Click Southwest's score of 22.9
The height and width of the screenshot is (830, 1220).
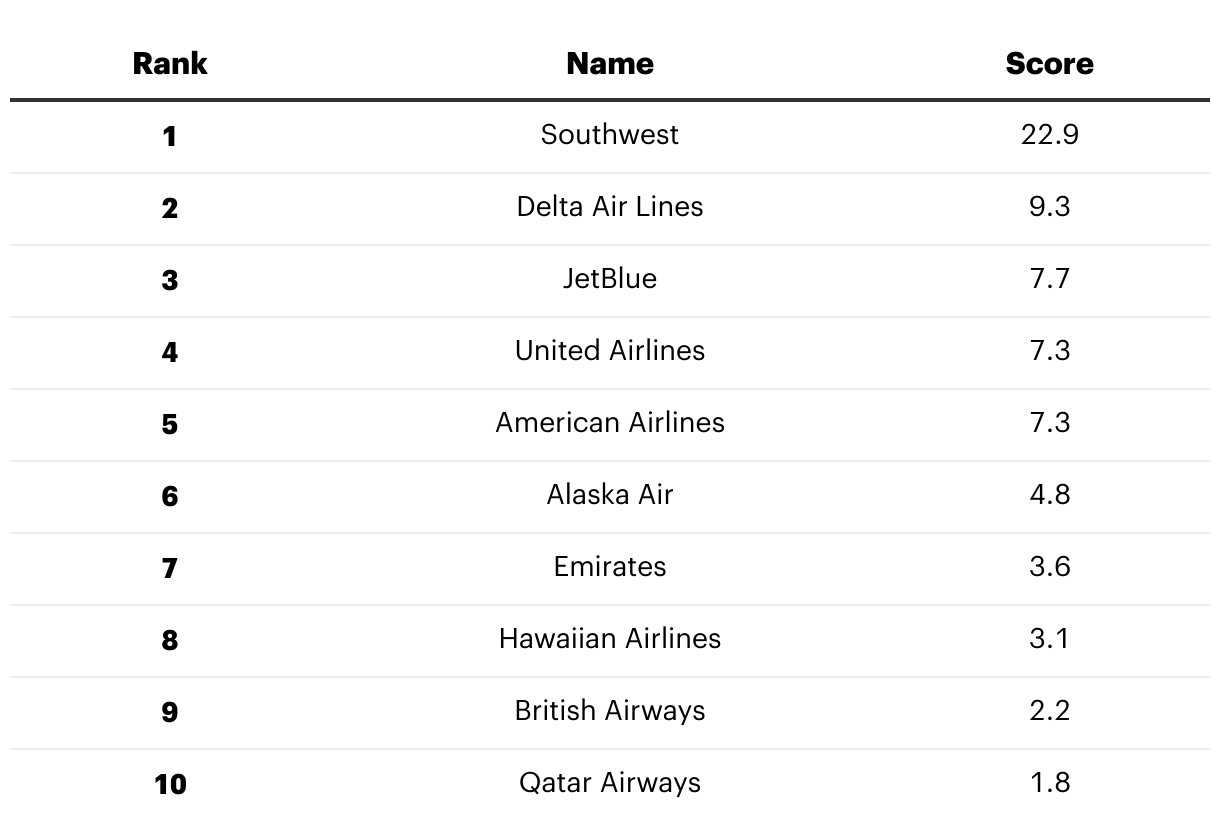point(1049,135)
